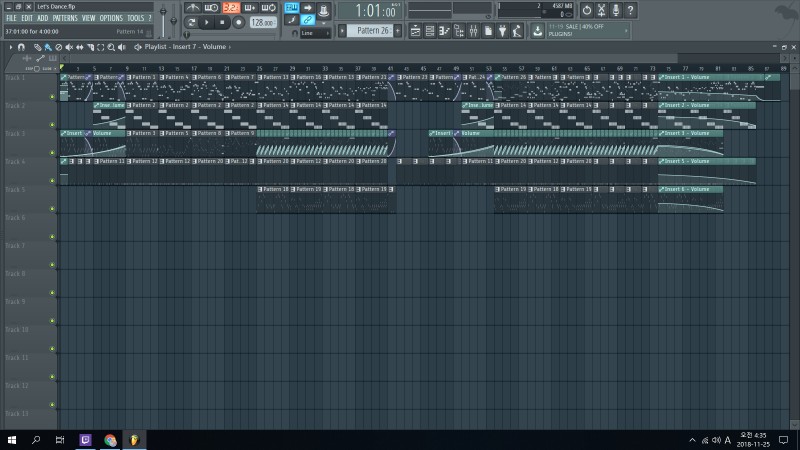This screenshot has height=450, width=800.
Task: Click the Stop playback button
Action: coord(221,22)
